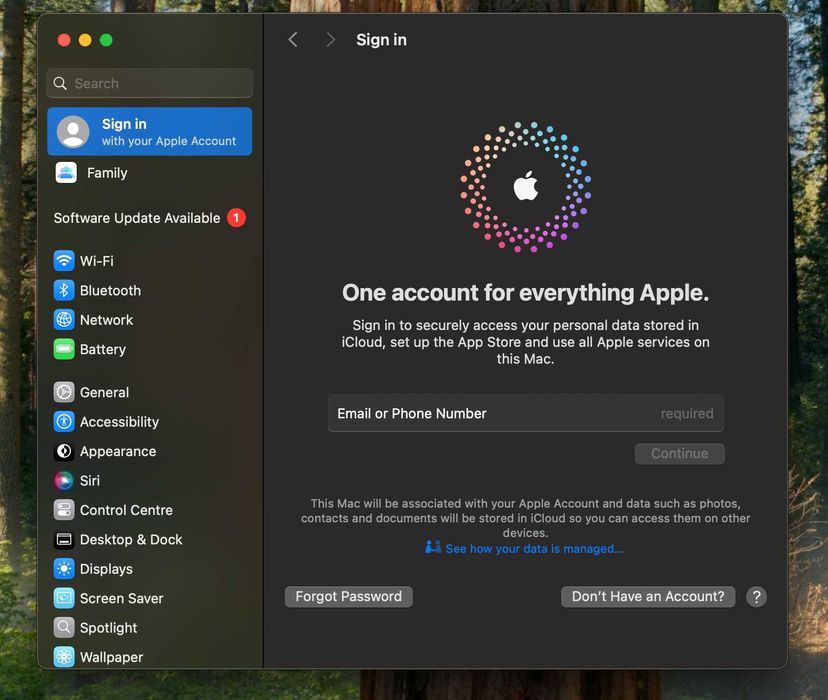Focus the Email or Phone Number field
Image resolution: width=828 pixels, height=700 pixels.
click(x=525, y=413)
